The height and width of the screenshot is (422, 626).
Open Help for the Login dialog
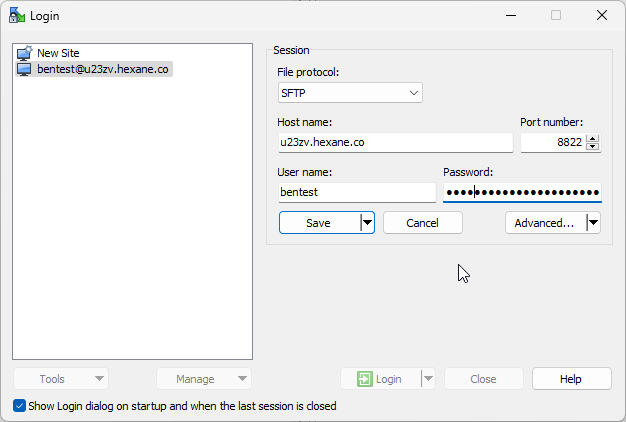point(571,379)
